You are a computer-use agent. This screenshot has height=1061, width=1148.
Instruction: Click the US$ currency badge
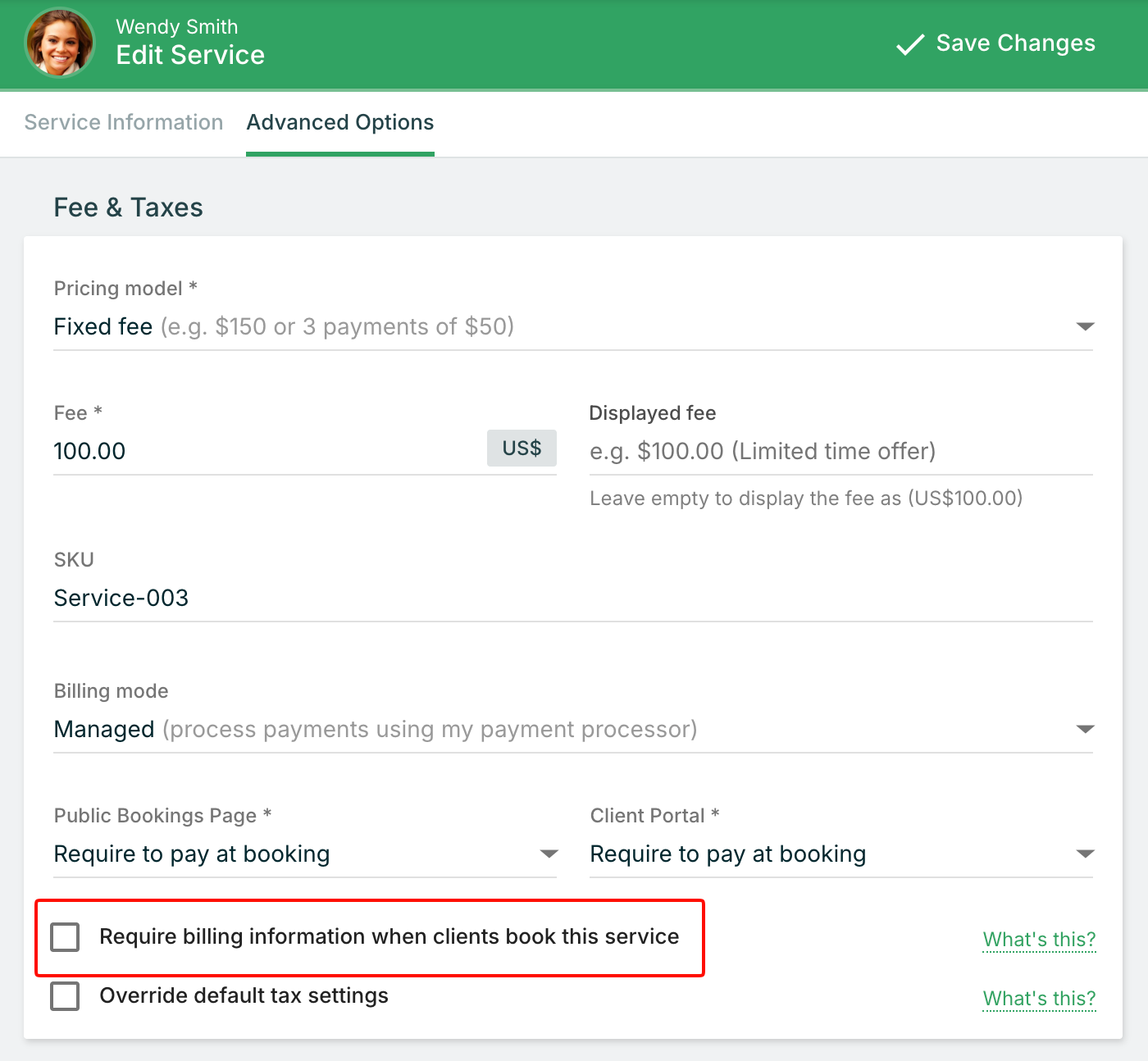[522, 449]
